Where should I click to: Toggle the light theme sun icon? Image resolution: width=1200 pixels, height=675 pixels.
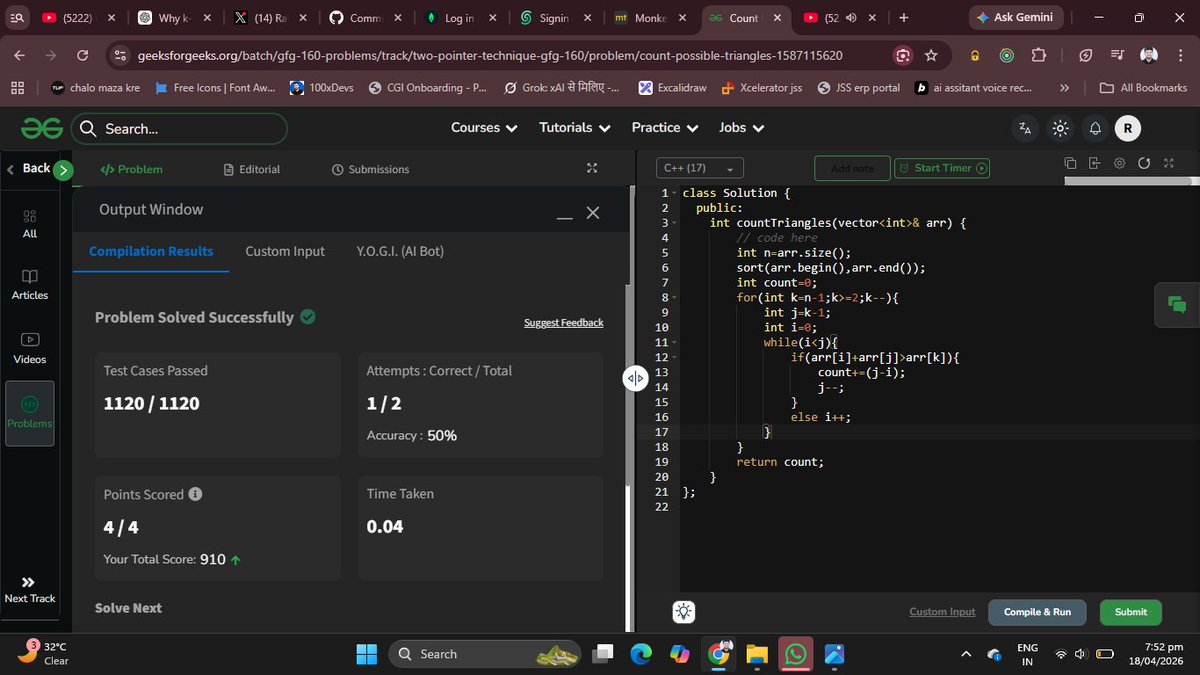1060,128
